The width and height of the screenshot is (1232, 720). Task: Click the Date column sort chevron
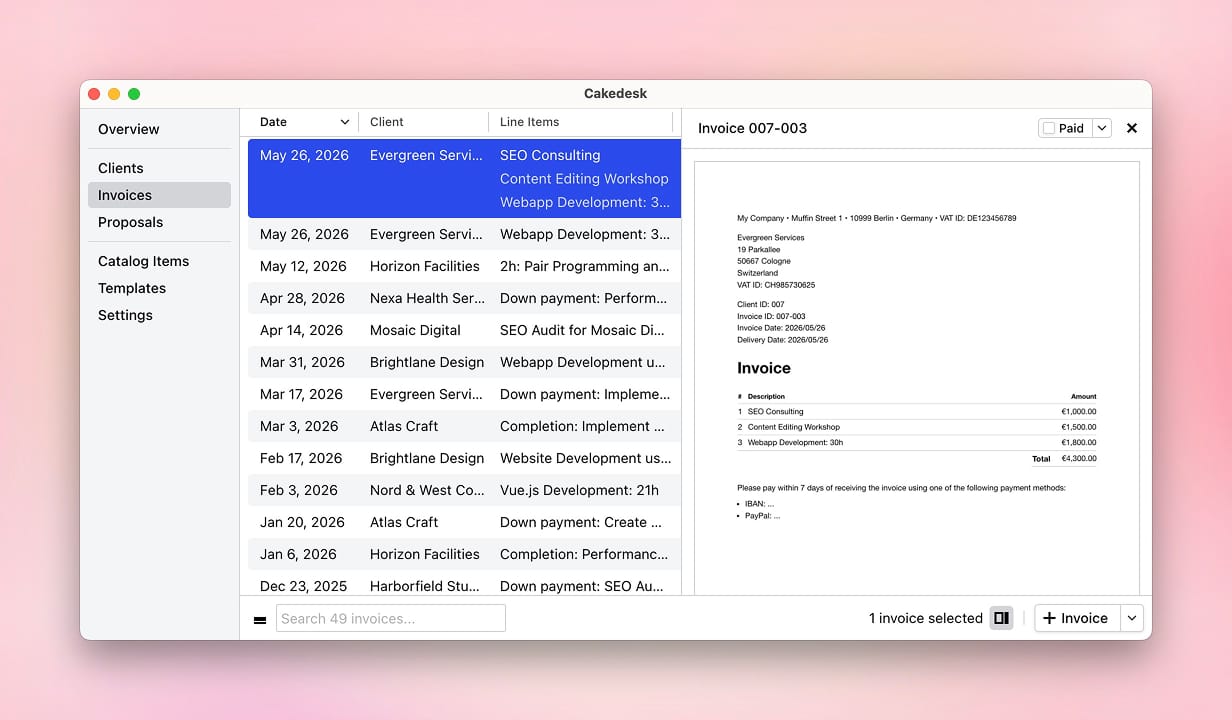pyautogui.click(x=345, y=122)
